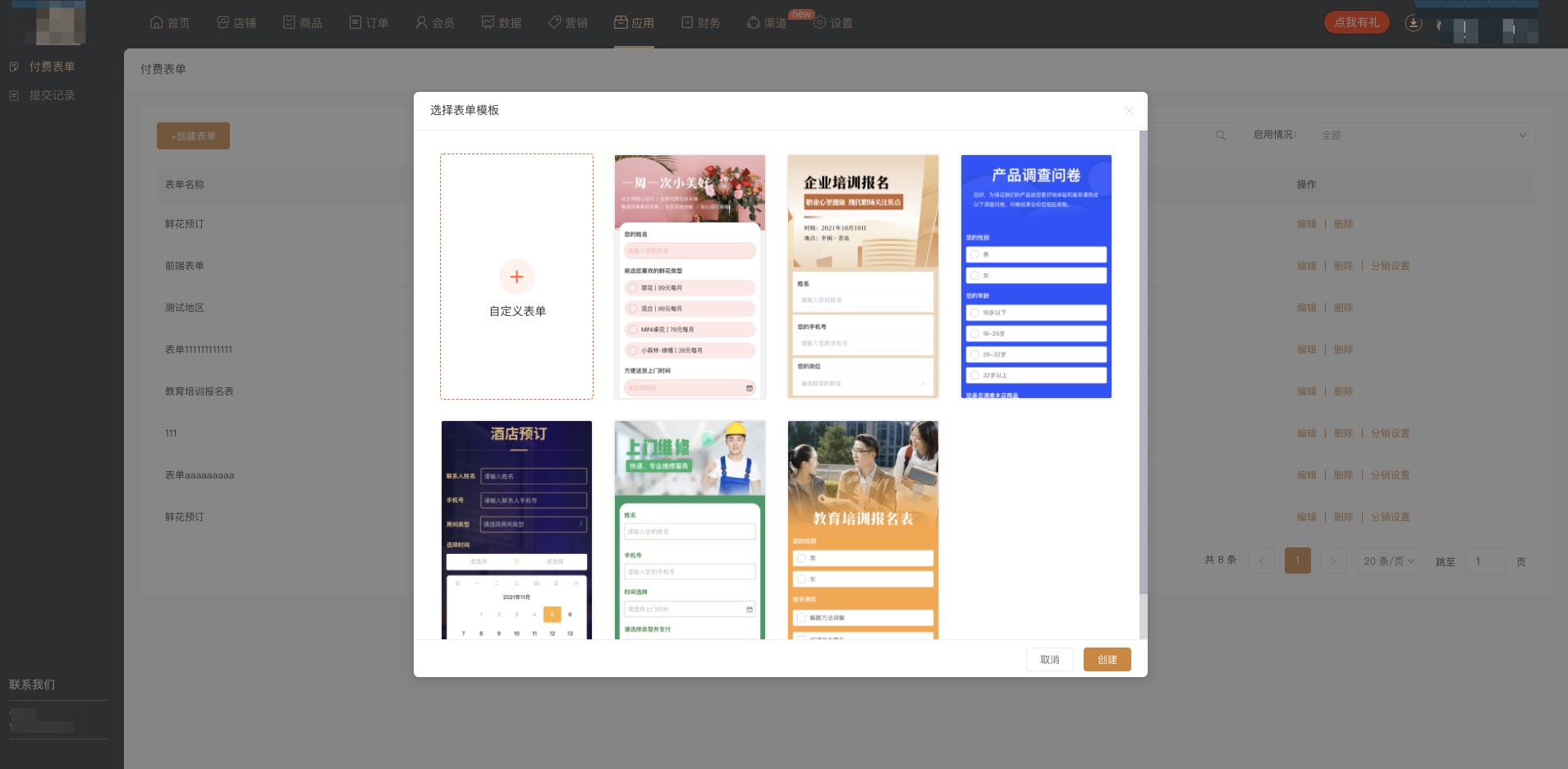This screenshot has height=769, width=1568.
Task: Click the dialog's vertical scrollbar
Action: point(1144,361)
